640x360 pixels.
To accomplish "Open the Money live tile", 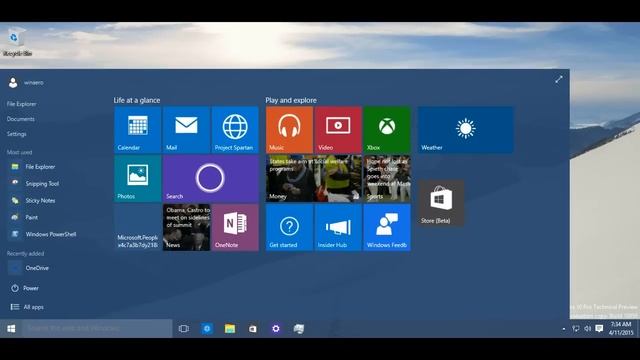I will pos(314,178).
